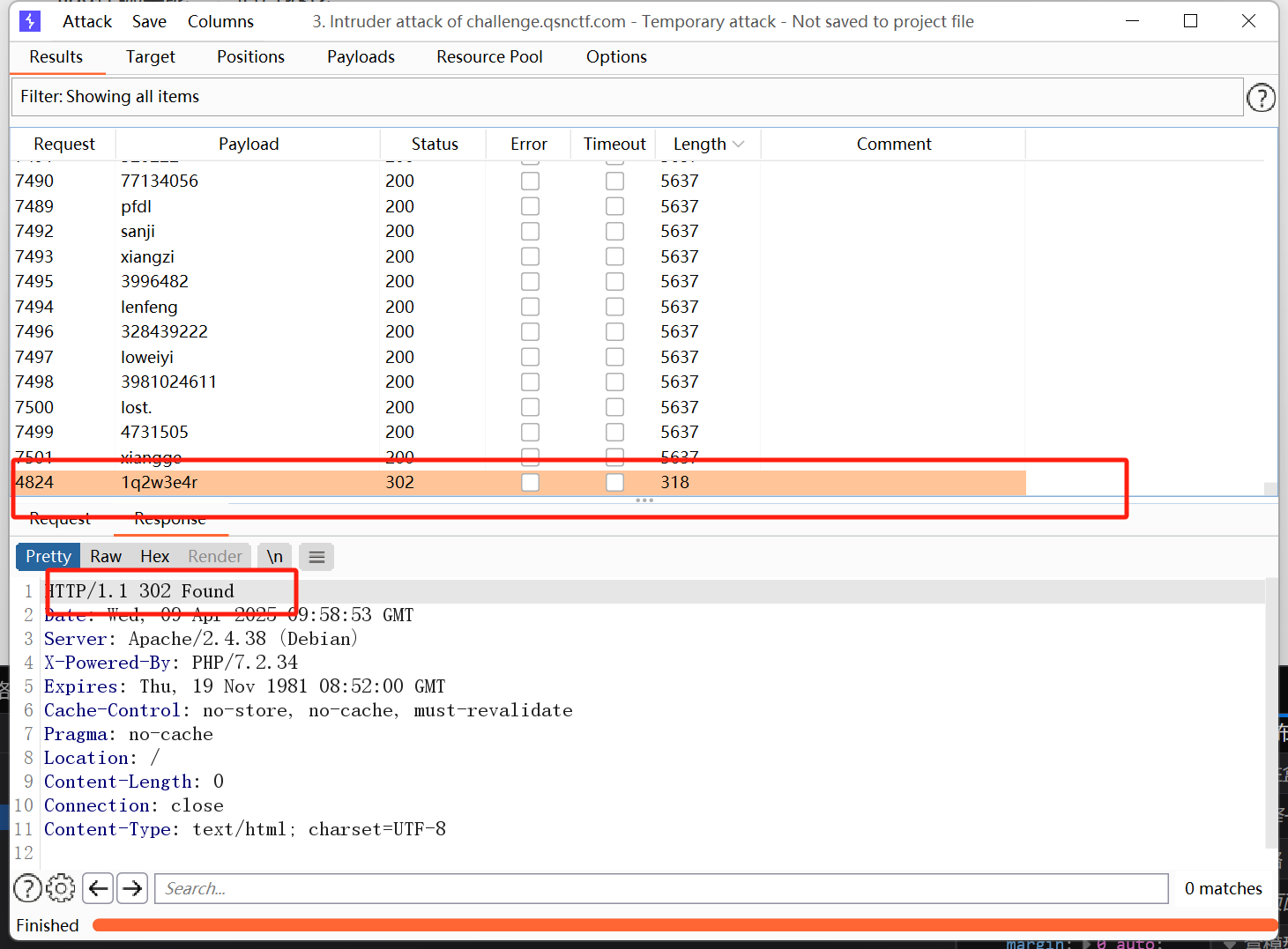The width and height of the screenshot is (1288, 949).
Task: Open the Options tab
Action: coord(616,57)
